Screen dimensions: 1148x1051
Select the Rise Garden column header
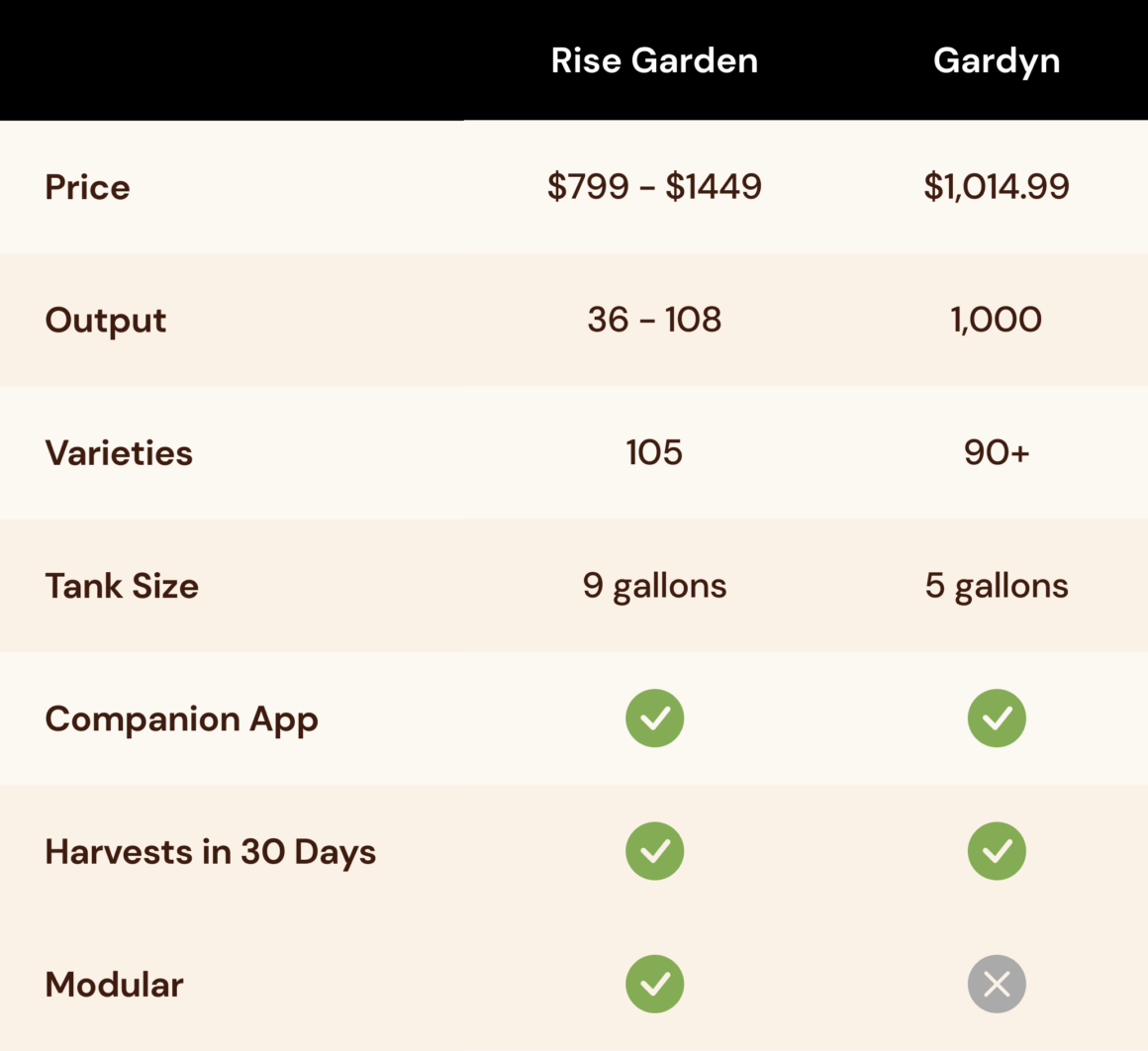654,60
